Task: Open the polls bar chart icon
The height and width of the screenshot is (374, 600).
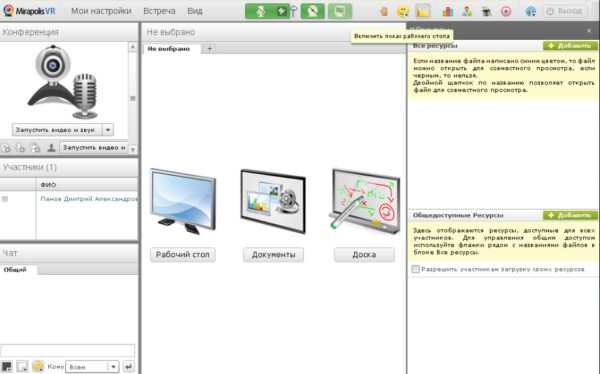Action: click(448, 11)
